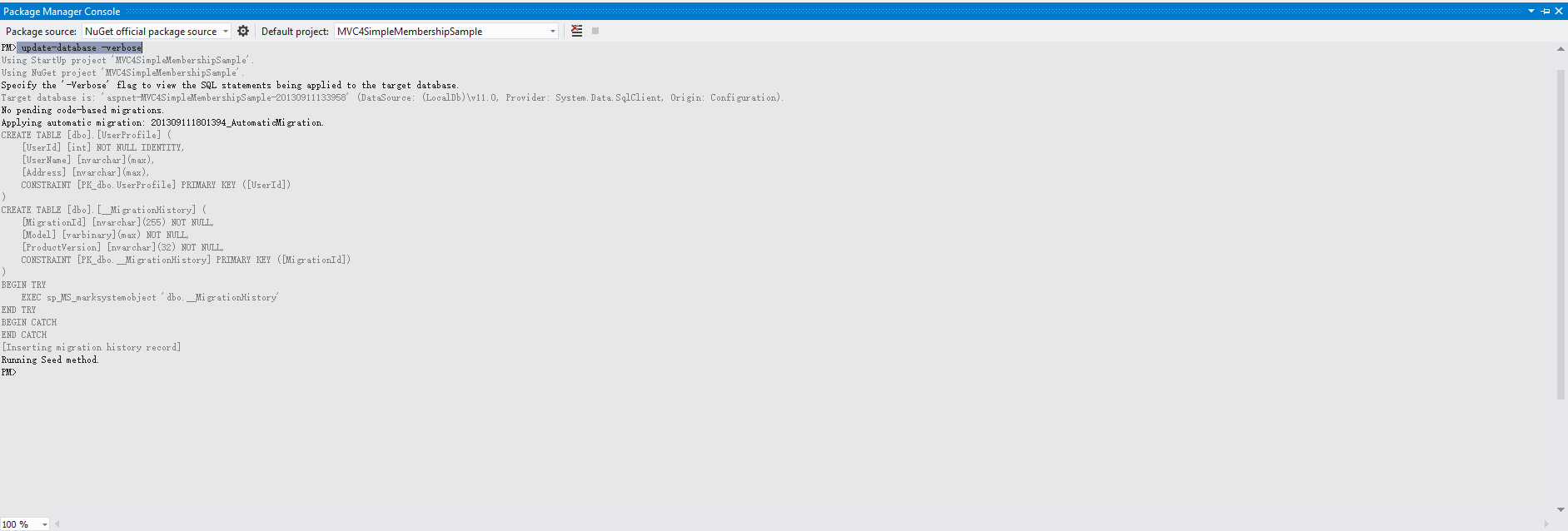This screenshot has width=1568, height=531.
Task: Click the highlighted update-database -verbose command
Action: 81,48
